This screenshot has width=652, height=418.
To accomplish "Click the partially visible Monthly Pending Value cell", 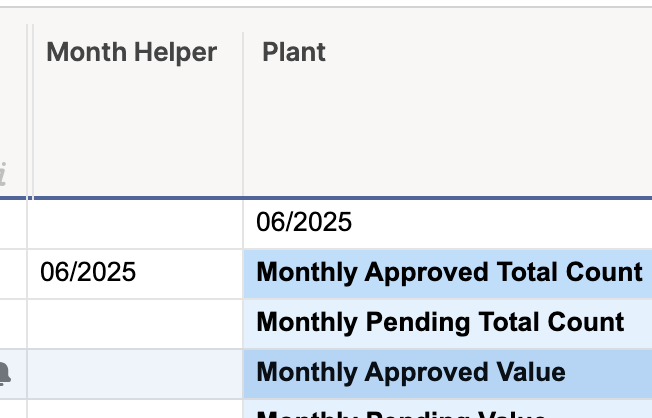I will tap(448, 409).
